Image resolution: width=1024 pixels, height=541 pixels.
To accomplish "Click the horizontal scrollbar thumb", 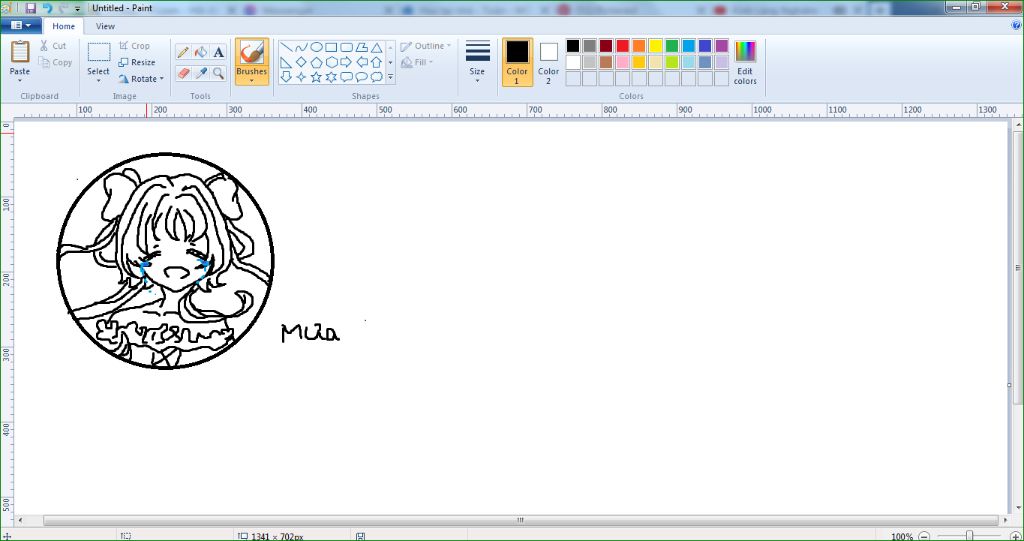I will (x=520, y=521).
